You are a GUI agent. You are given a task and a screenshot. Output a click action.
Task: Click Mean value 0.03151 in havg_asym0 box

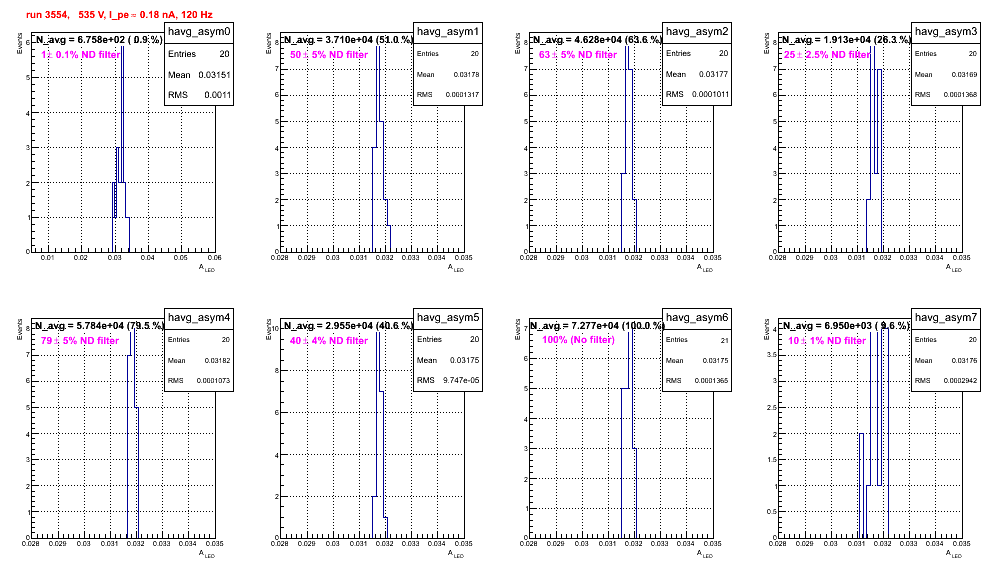click(214, 74)
